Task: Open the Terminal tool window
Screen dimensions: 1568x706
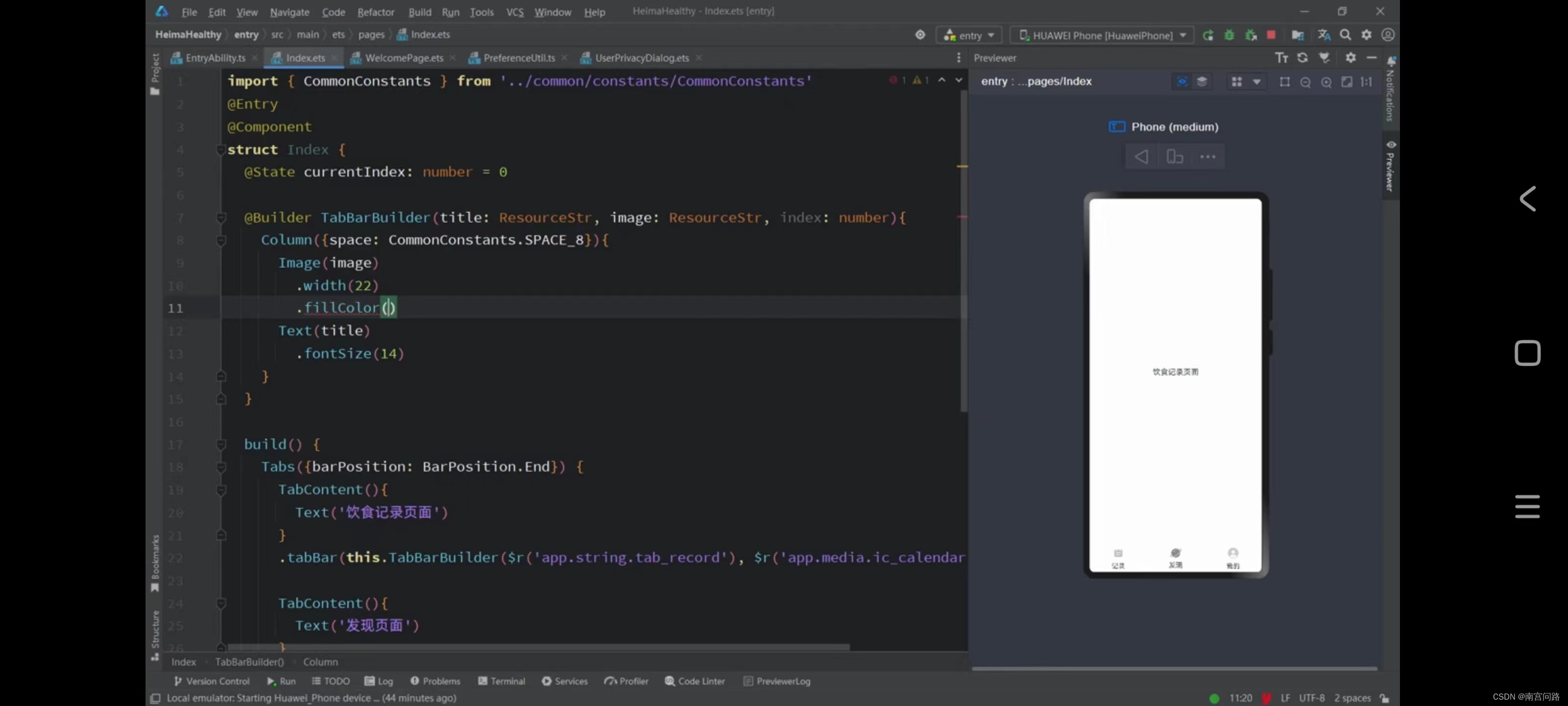Action: click(x=502, y=681)
